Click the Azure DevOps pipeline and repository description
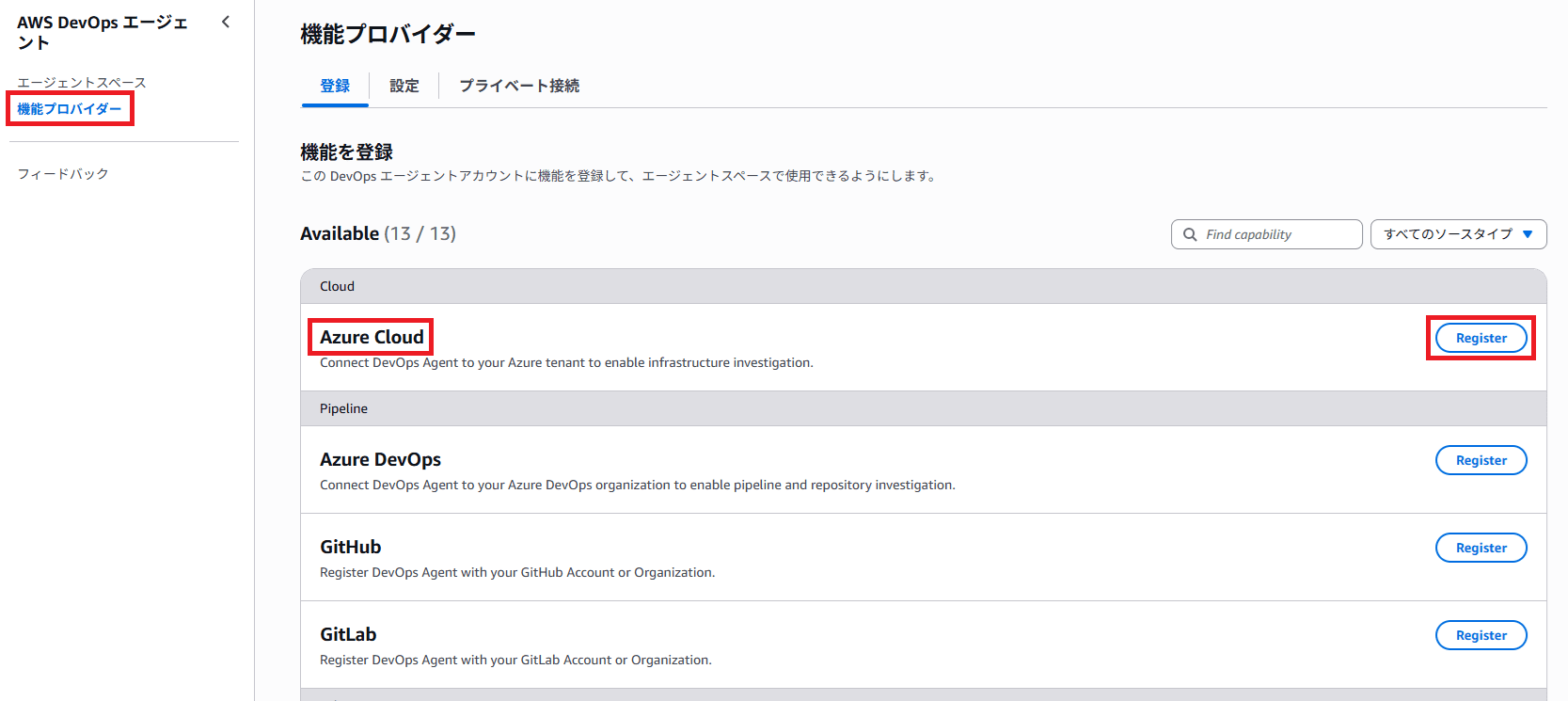The width and height of the screenshot is (1568, 701). click(x=637, y=485)
